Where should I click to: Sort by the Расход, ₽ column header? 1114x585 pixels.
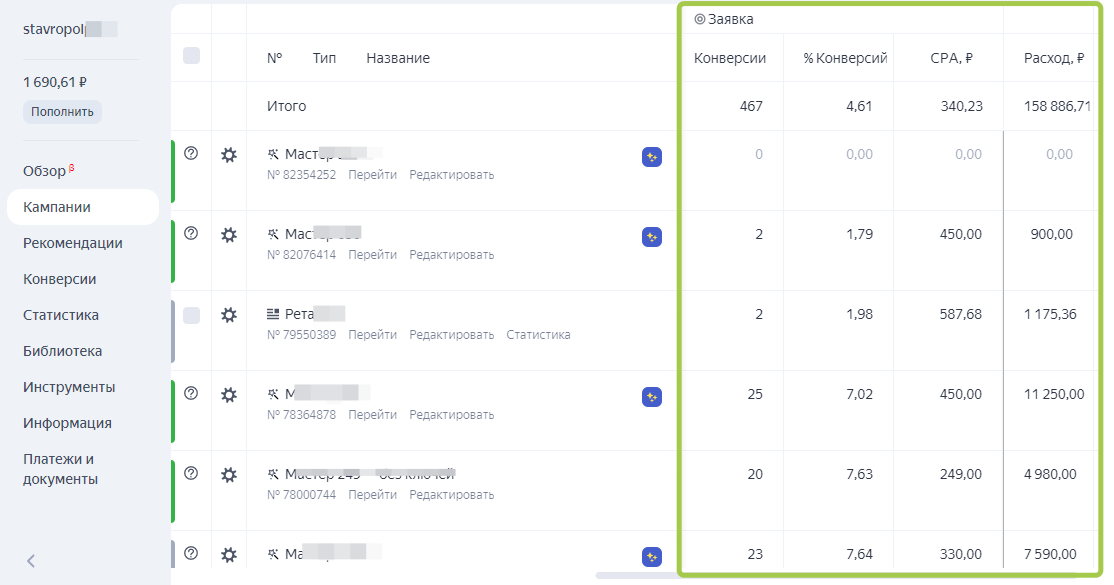[x=1054, y=58]
